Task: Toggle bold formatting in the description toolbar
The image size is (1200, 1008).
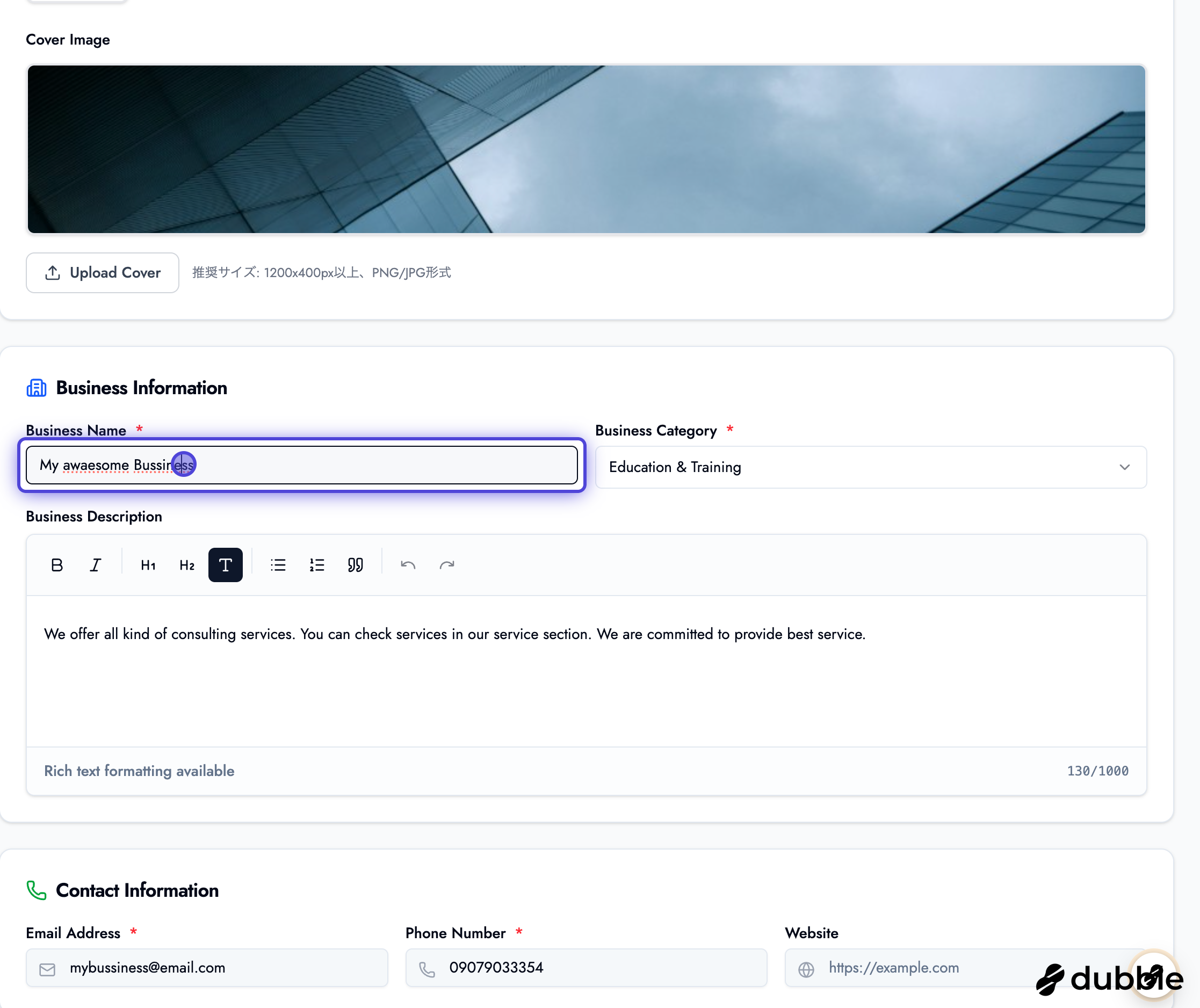Action: tap(56, 564)
